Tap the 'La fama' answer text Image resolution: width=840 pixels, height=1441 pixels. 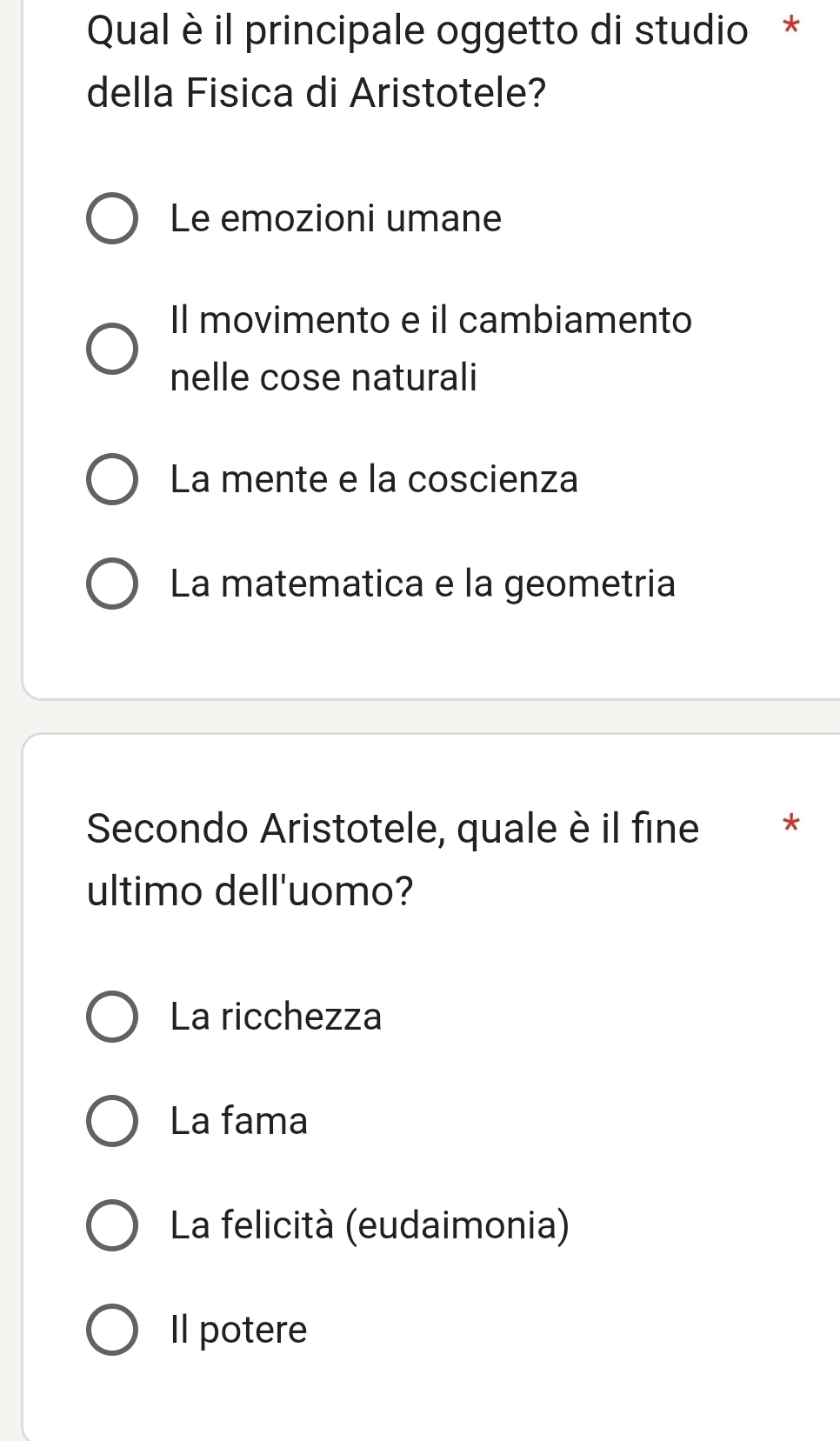(x=239, y=1121)
